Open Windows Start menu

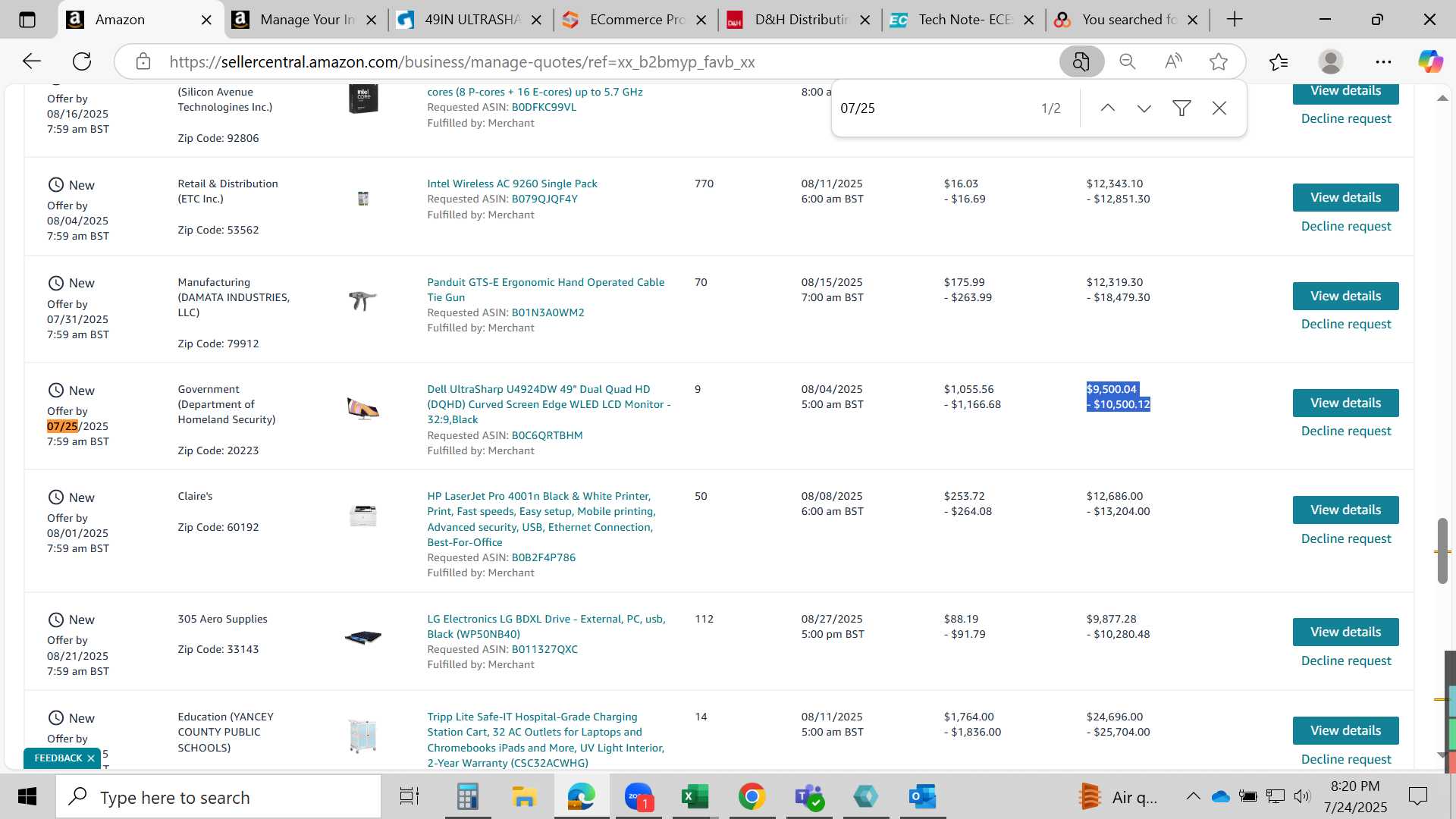[x=27, y=797]
